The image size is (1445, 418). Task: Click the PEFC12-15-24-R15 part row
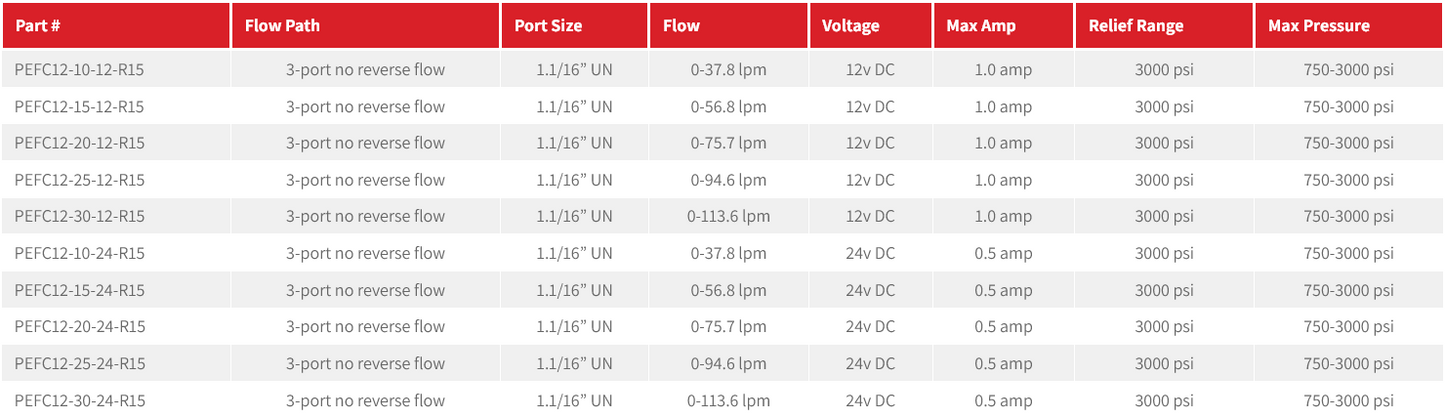point(80,290)
